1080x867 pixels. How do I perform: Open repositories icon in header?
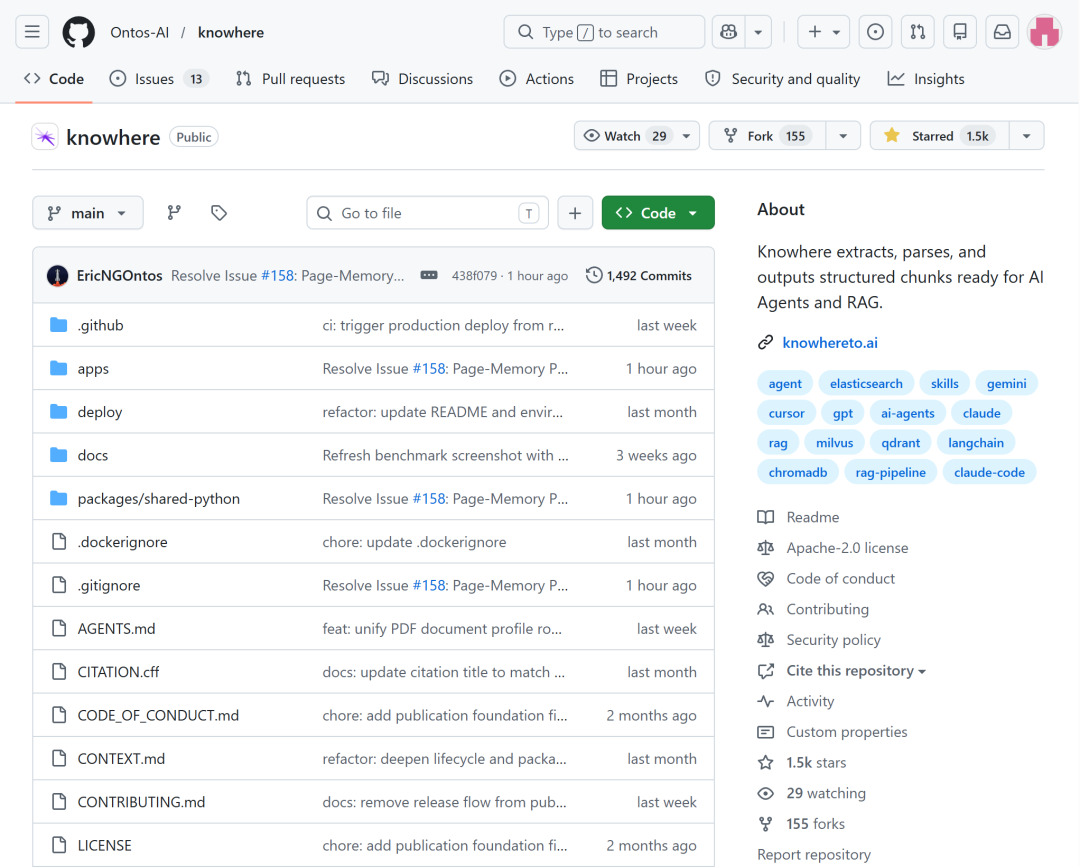(959, 32)
